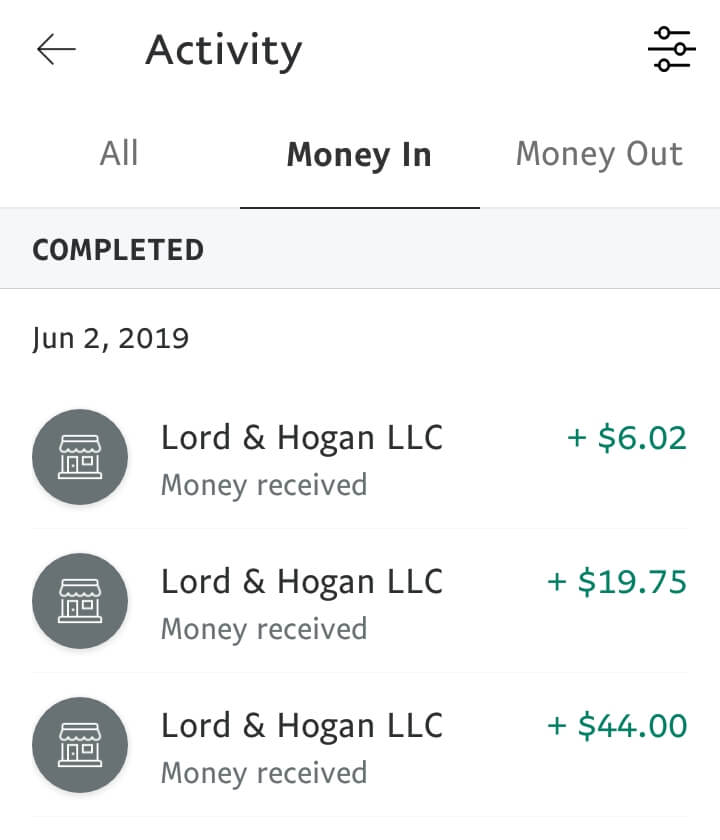Viewport: 720px width, 840px height.
Task: Tap storefront icon beside $6.02 transaction
Action: click(80, 457)
